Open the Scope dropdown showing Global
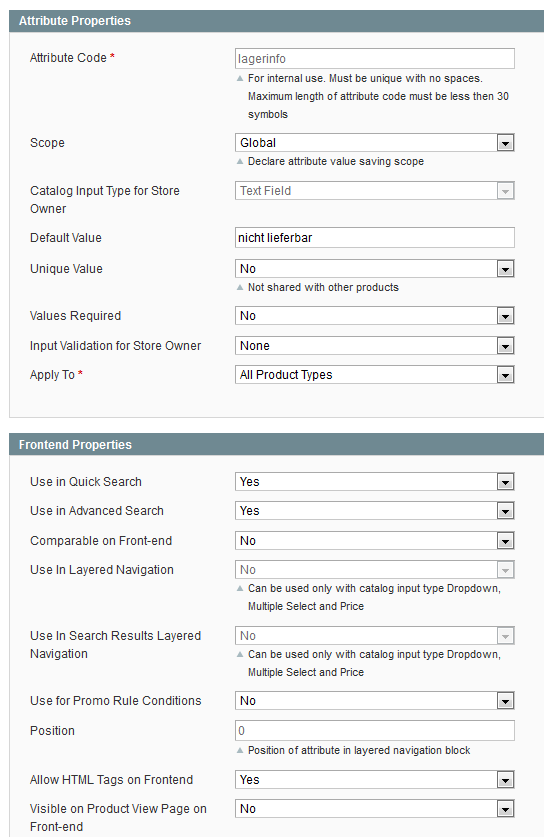544x837 pixels. (374, 143)
